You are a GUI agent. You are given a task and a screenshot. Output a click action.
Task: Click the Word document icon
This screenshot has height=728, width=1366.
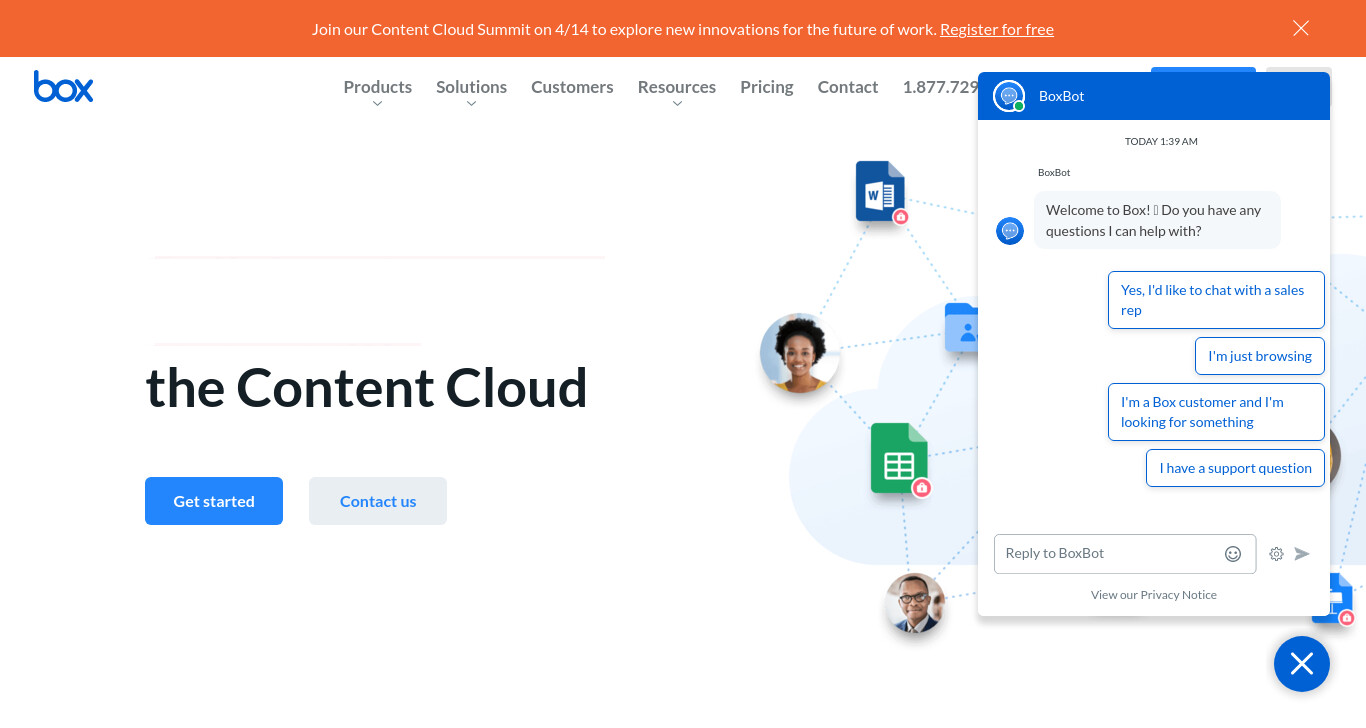point(880,191)
